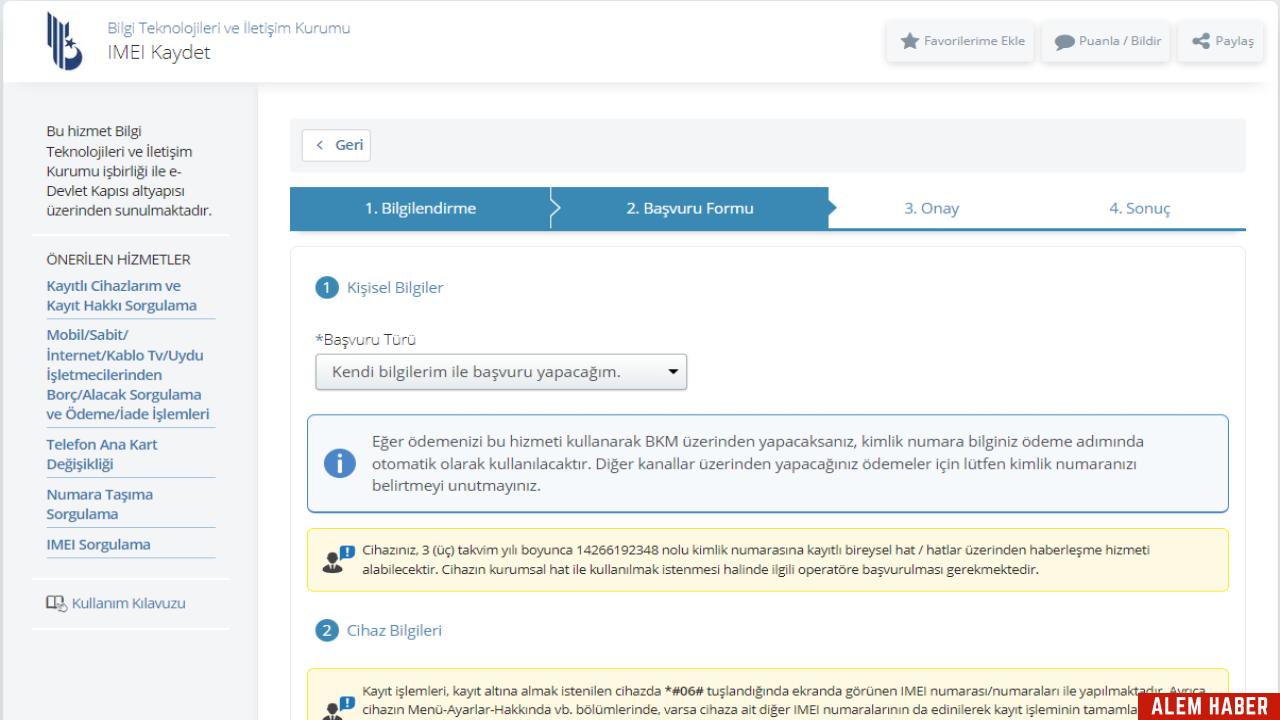Viewport: 1280px width, 720px height.
Task: Open the Başvuru Türü dropdown
Action: (500, 372)
